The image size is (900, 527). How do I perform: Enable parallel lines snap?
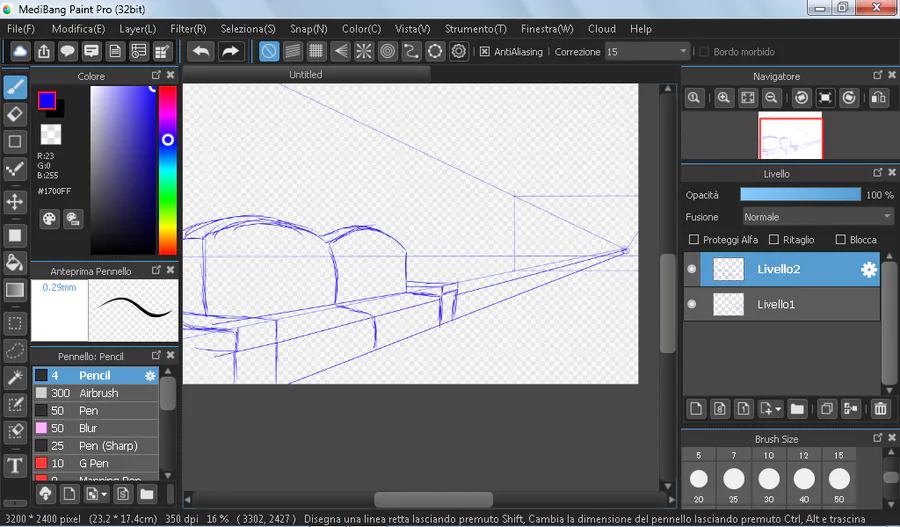pyautogui.click(x=293, y=52)
